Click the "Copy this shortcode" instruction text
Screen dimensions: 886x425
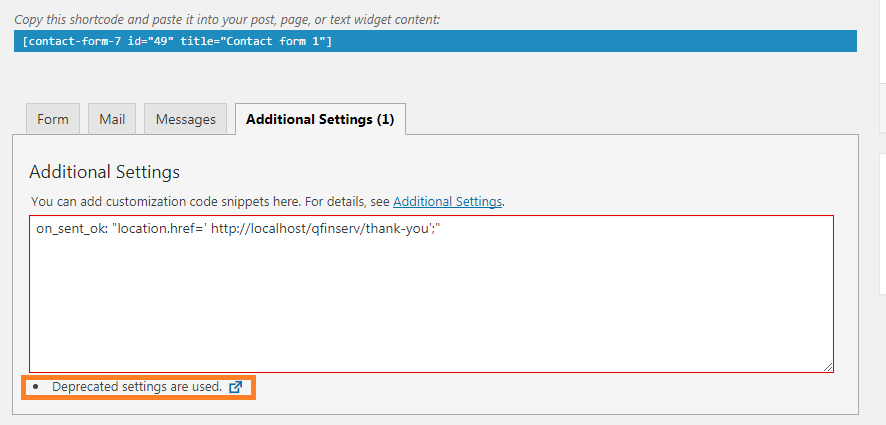[x=227, y=20]
